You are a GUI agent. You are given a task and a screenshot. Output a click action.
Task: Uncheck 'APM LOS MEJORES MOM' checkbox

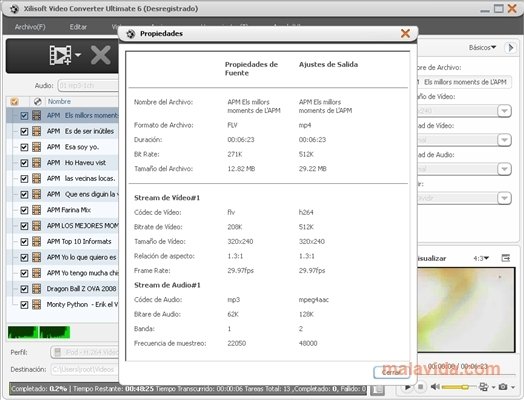click(24, 226)
